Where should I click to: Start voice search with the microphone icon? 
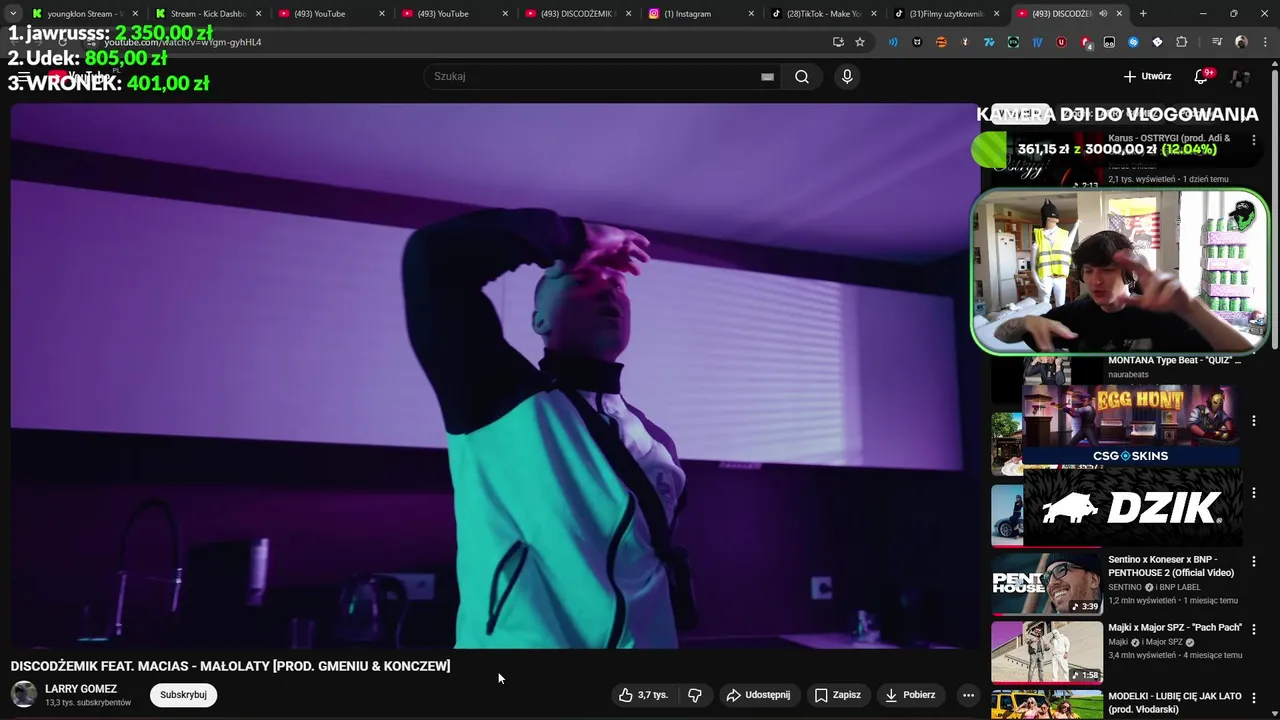click(x=847, y=77)
